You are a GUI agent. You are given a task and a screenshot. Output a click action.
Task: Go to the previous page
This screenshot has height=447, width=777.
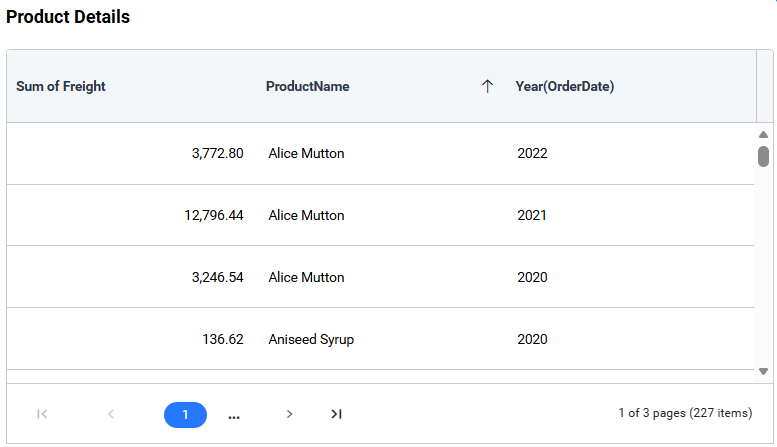tap(111, 414)
